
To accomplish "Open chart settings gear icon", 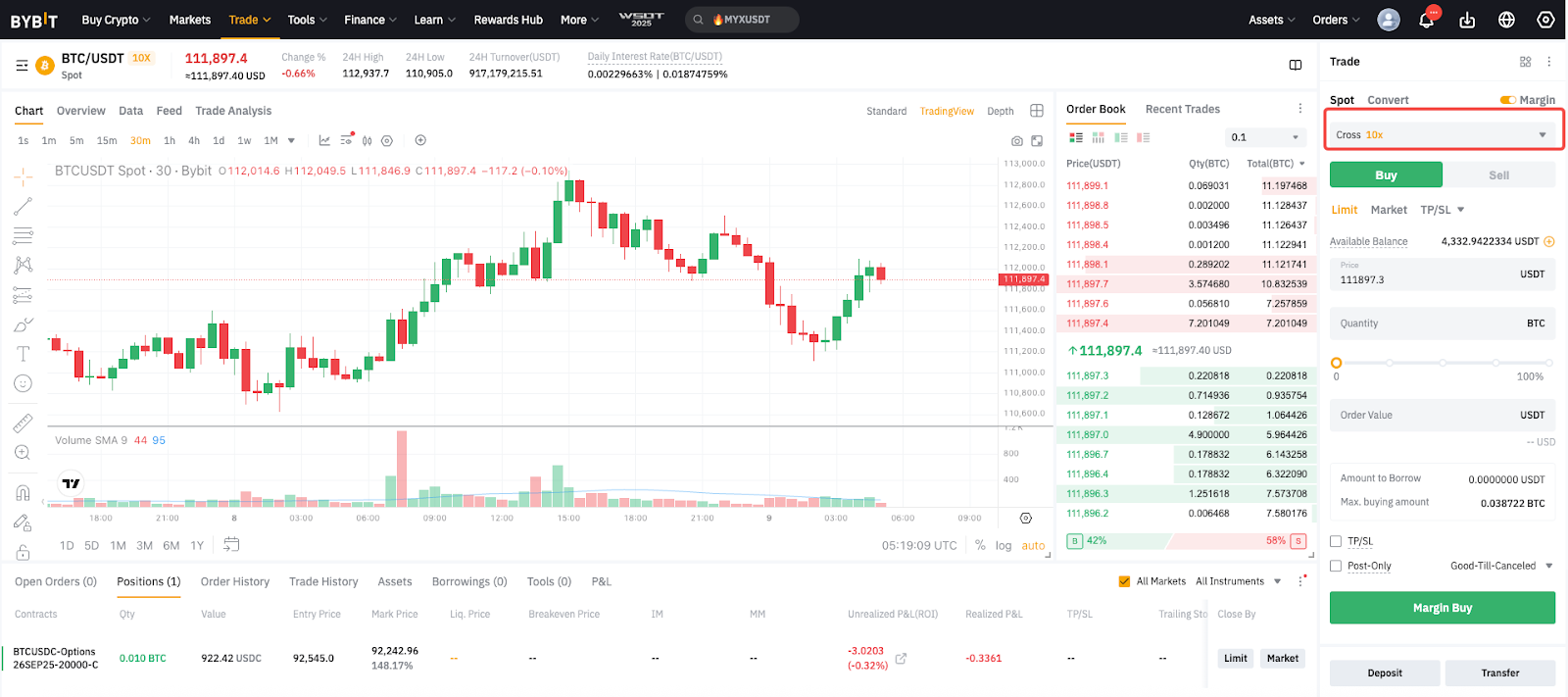I will point(1026,518).
